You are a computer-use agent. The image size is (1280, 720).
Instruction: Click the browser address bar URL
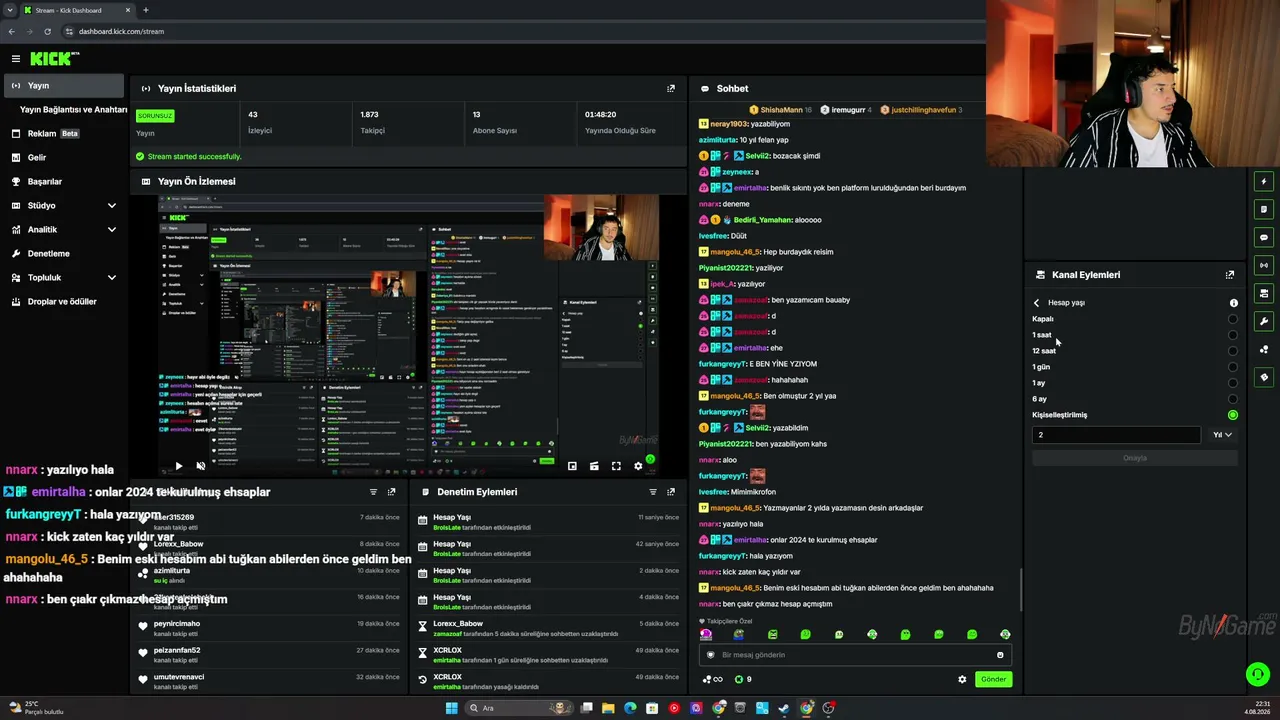pos(122,31)
